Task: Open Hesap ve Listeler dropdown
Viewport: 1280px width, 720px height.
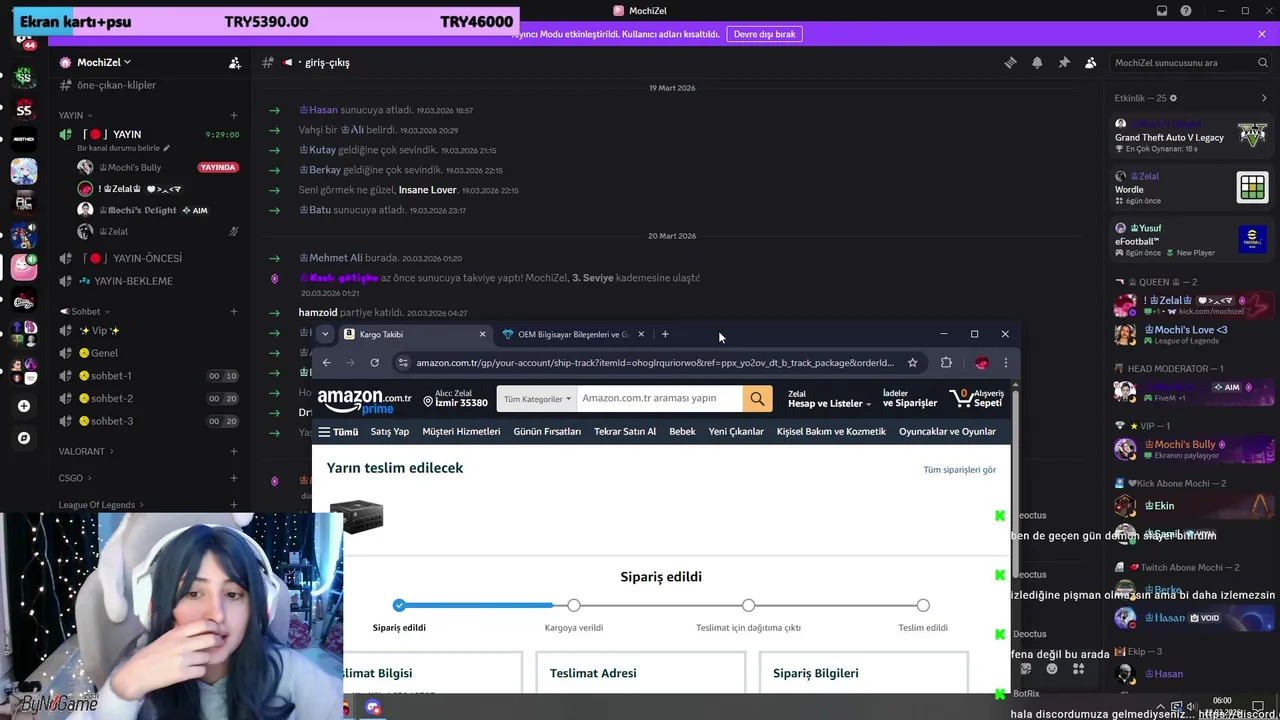Action: (x=829, y=398)
